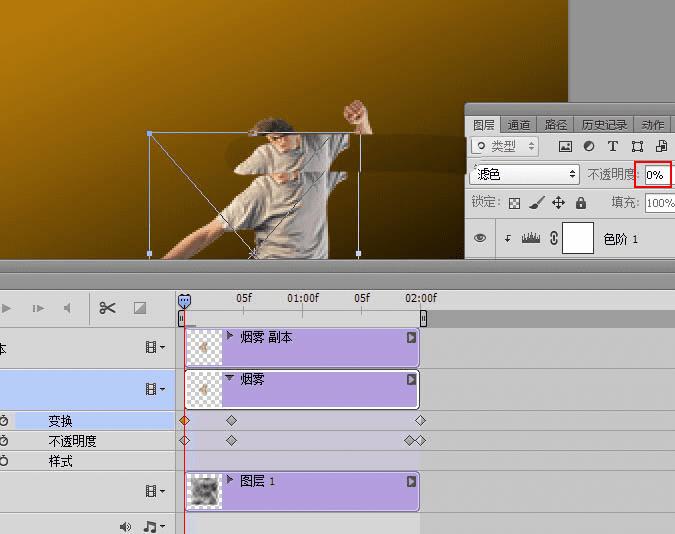Click the transition icon beside the scissors

click(140, 308)
